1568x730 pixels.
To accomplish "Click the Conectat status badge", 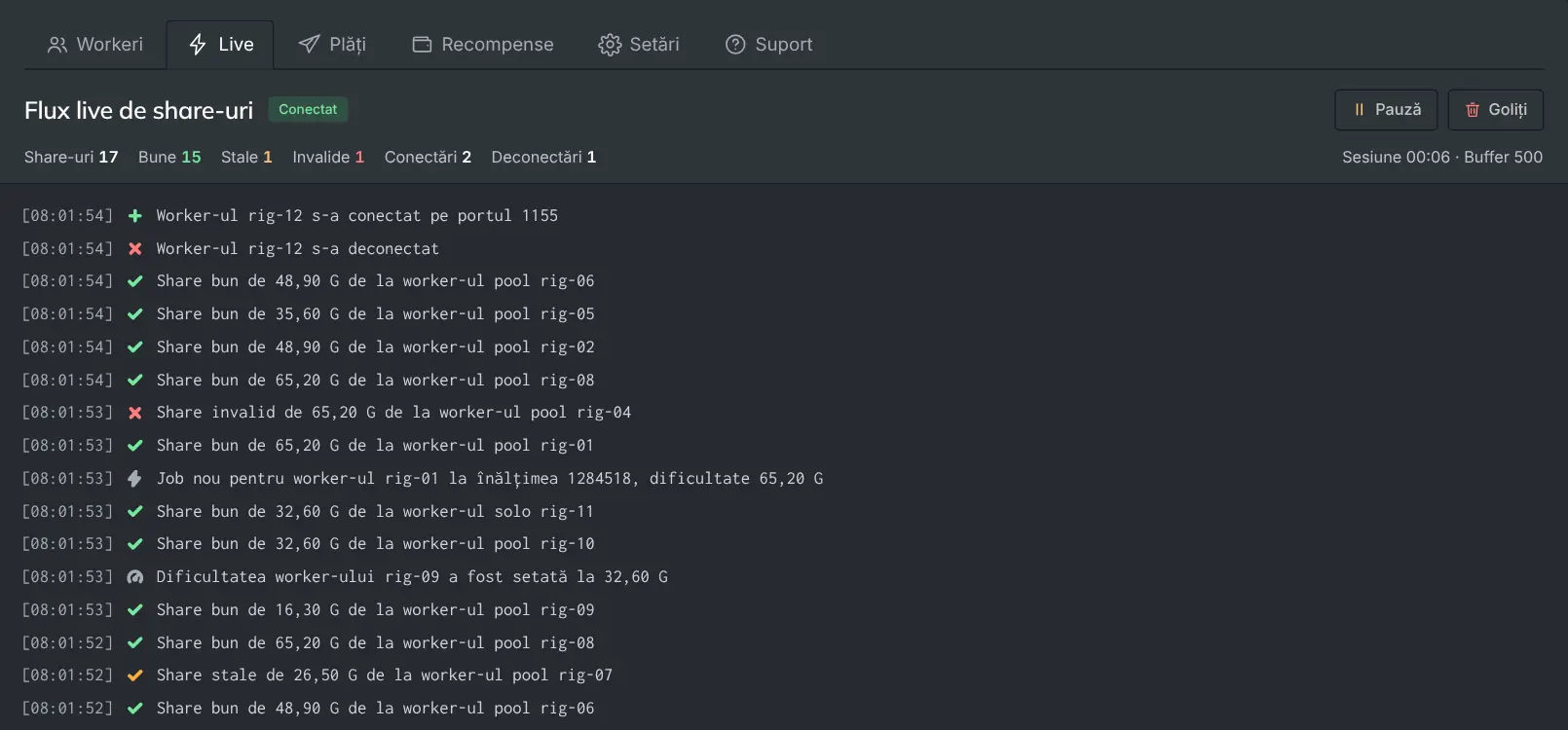I will (308, 109).
